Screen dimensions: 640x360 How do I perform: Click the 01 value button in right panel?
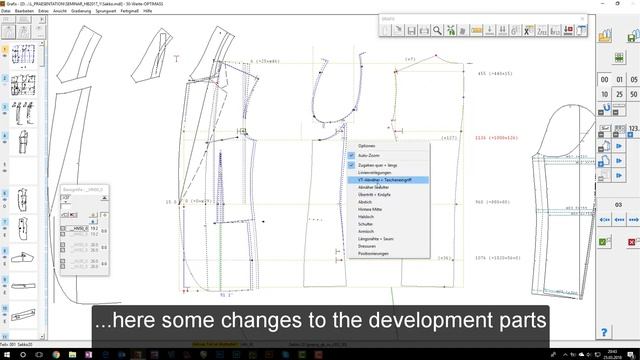click(x=619, y=80)
